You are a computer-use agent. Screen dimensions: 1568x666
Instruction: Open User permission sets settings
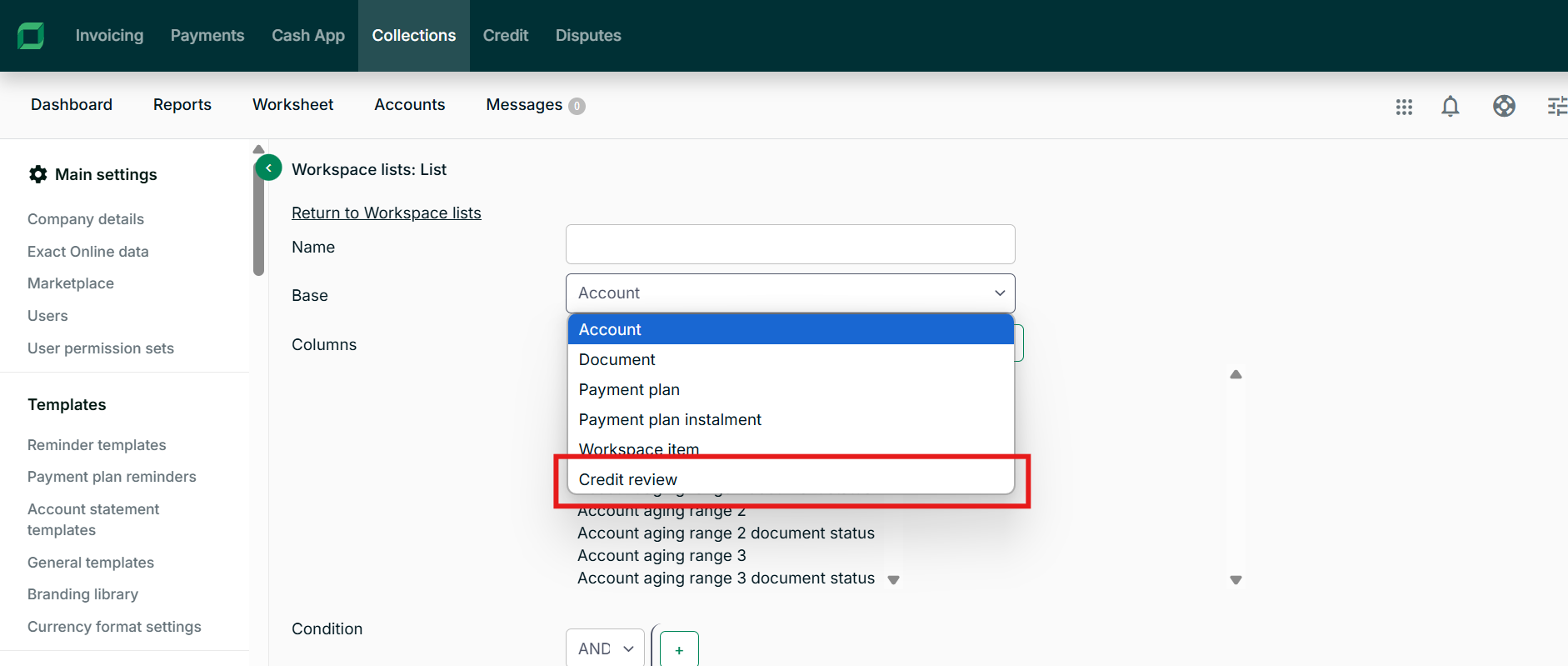(101, 348)
